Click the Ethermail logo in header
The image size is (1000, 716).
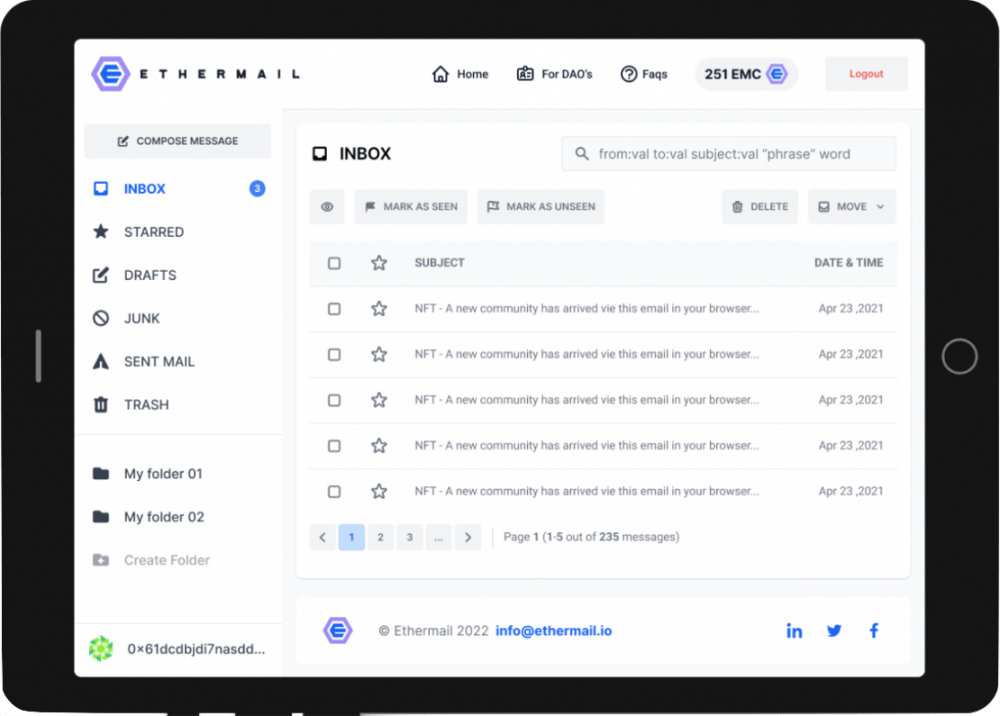(x=195, y=74)
